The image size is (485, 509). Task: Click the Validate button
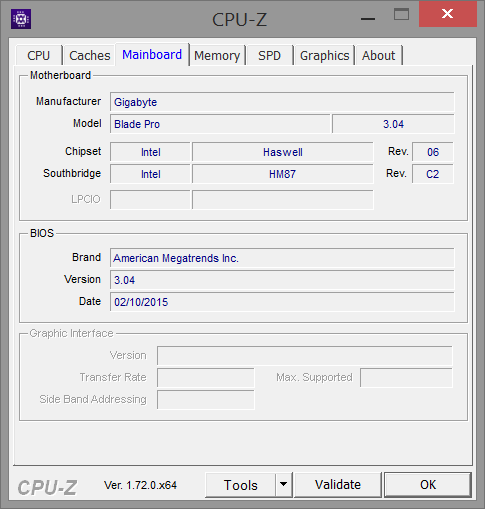point(338,485)
